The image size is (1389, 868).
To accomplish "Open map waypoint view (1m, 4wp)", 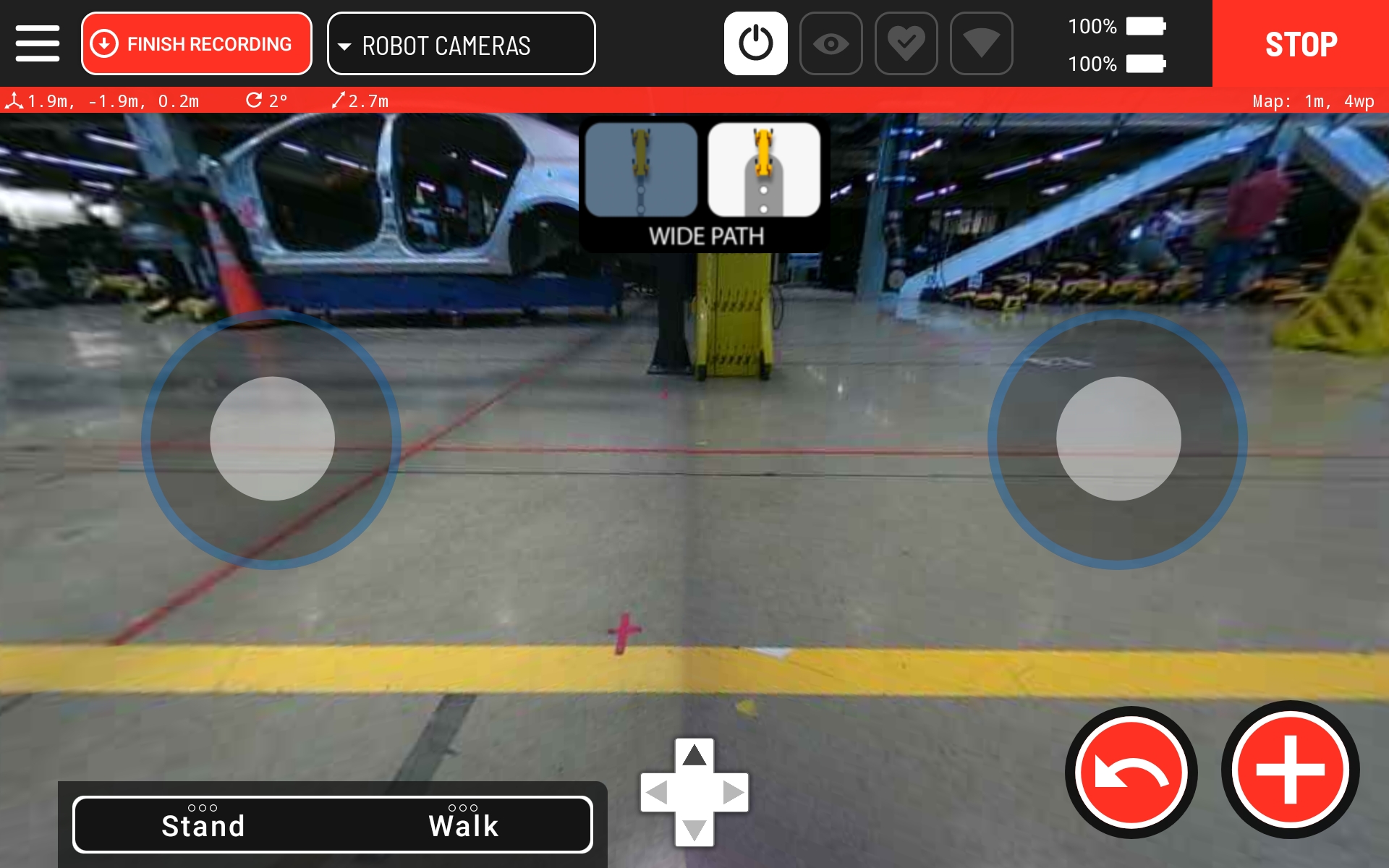I will (x=1312, y=99).
